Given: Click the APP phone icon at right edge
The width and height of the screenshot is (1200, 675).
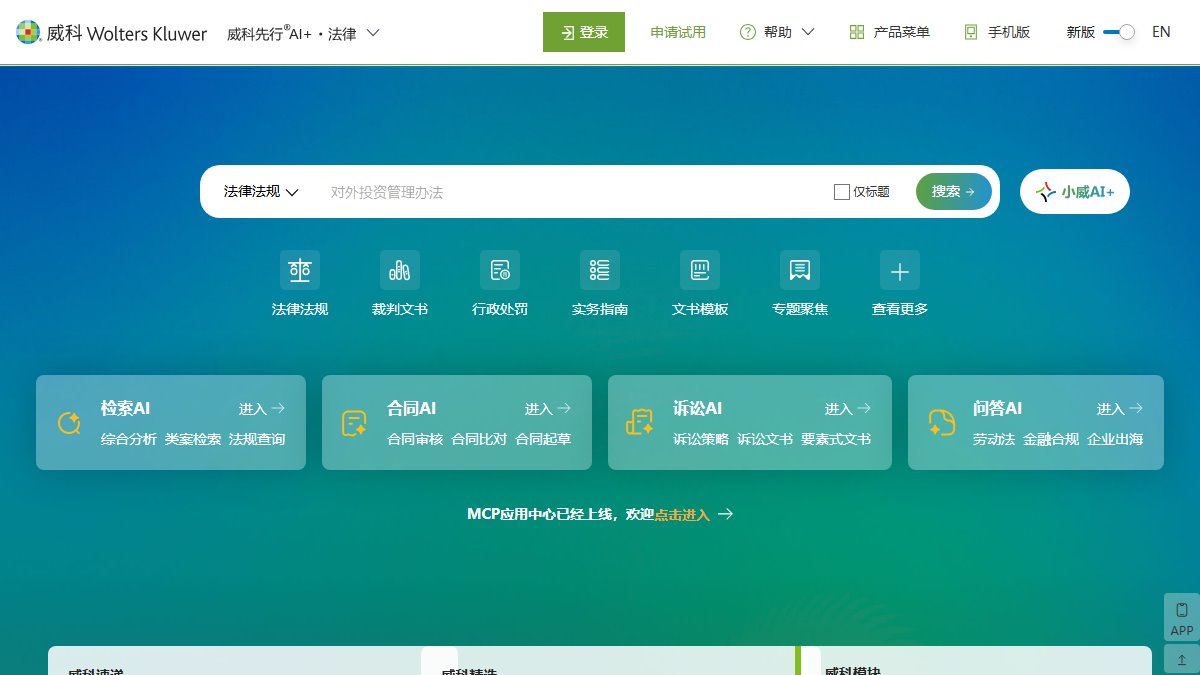Looking at the screenshot, I should 1182,610.
